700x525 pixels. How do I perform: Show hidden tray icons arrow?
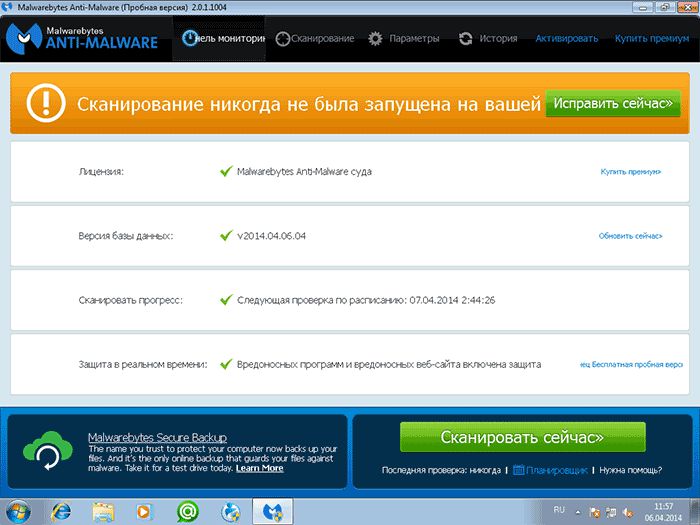click(578, 512)
